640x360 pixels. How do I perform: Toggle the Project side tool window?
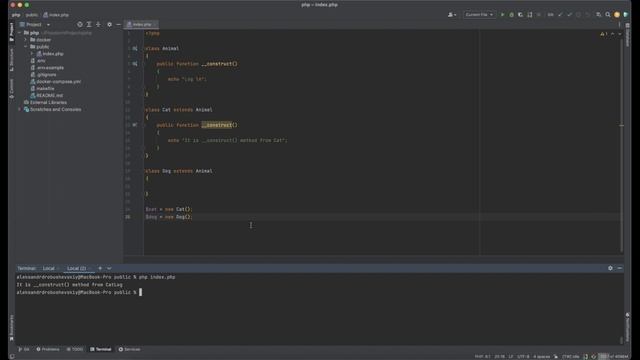[11, 32]
